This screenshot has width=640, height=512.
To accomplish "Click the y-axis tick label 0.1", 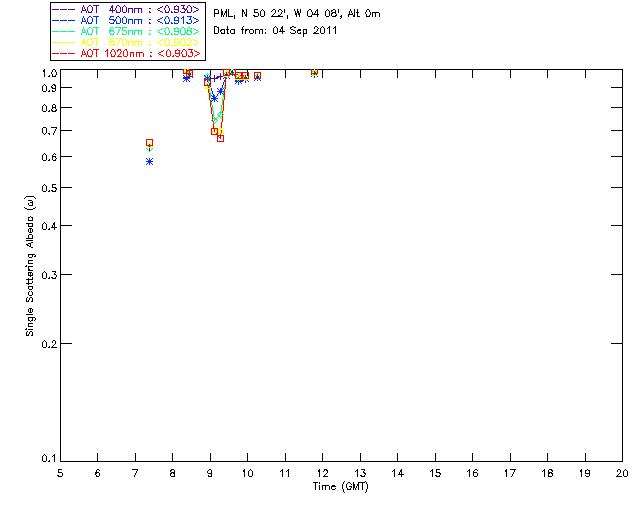I will (x=49, y=459).
